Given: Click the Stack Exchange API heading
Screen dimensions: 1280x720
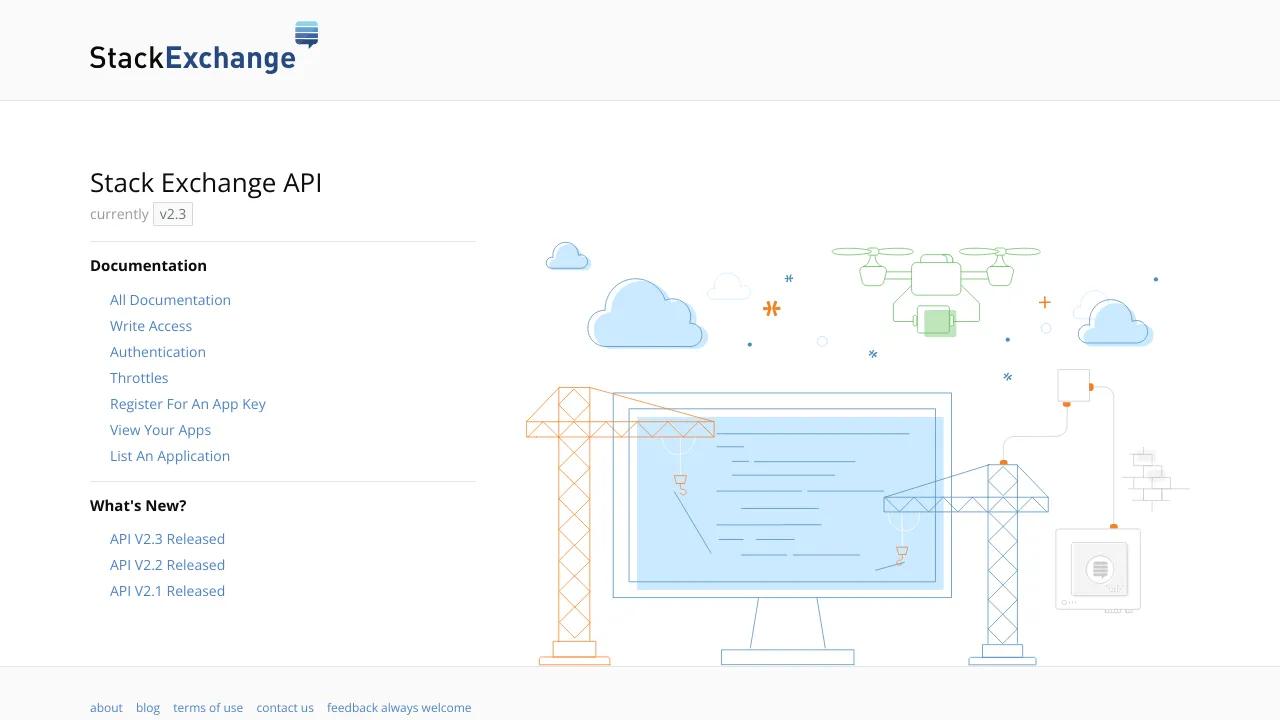Looking at the screenshot, I should pyautogui.click(x=206, y=183).
